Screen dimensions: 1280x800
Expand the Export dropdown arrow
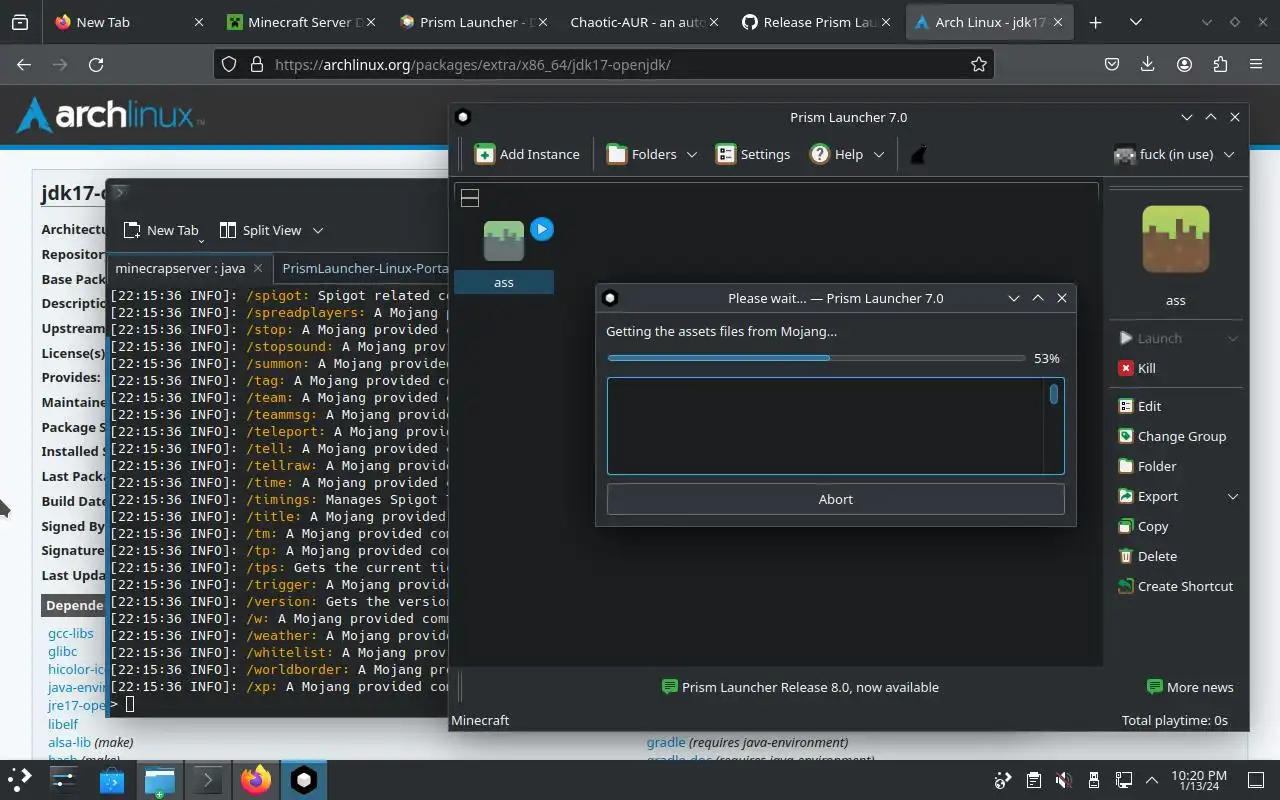1233,496
